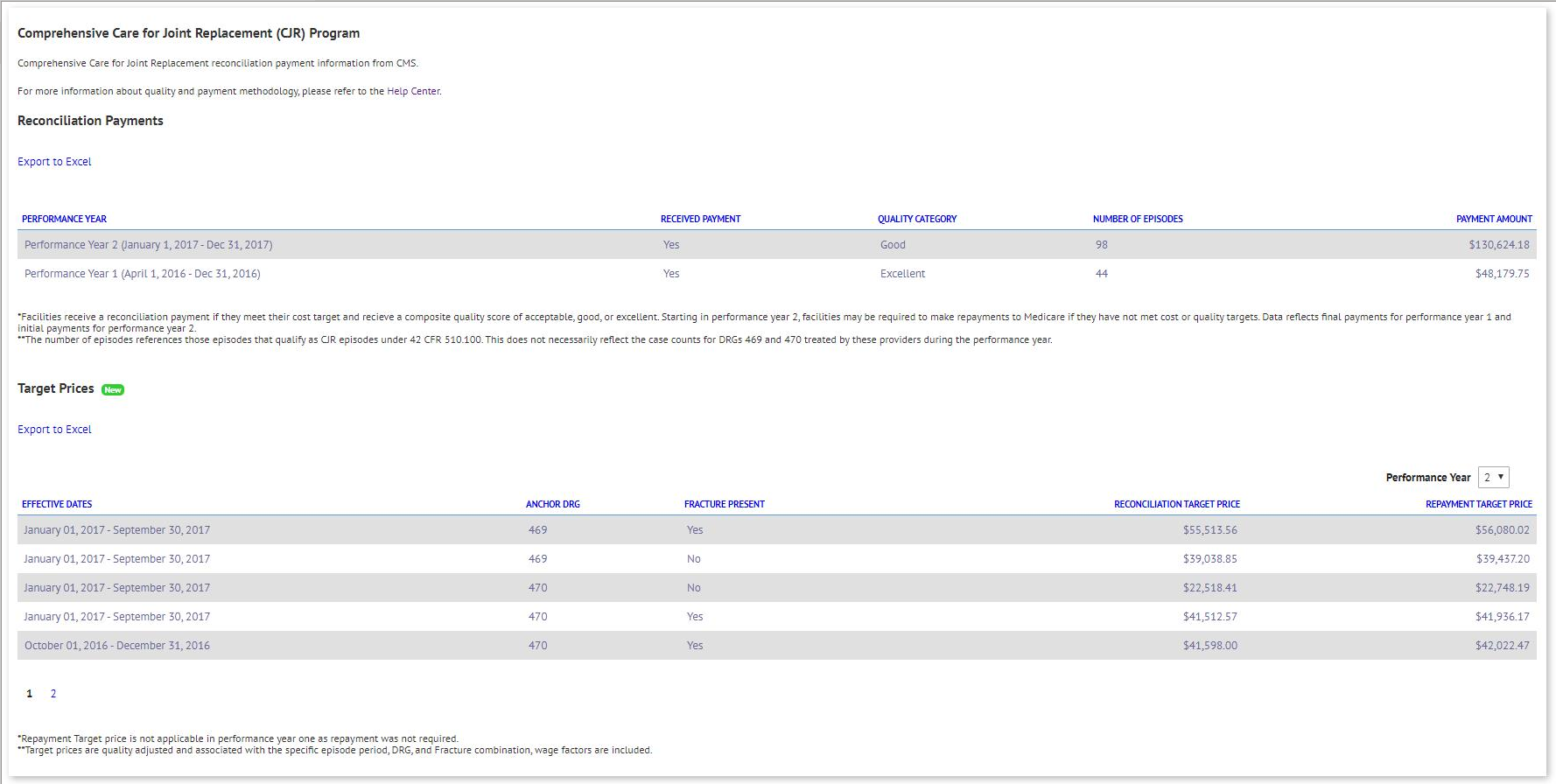Sort by PAYMENT AMOUNT column header
The width and height of the screenshot is (1556, 784).
[x=1494, y=219]
